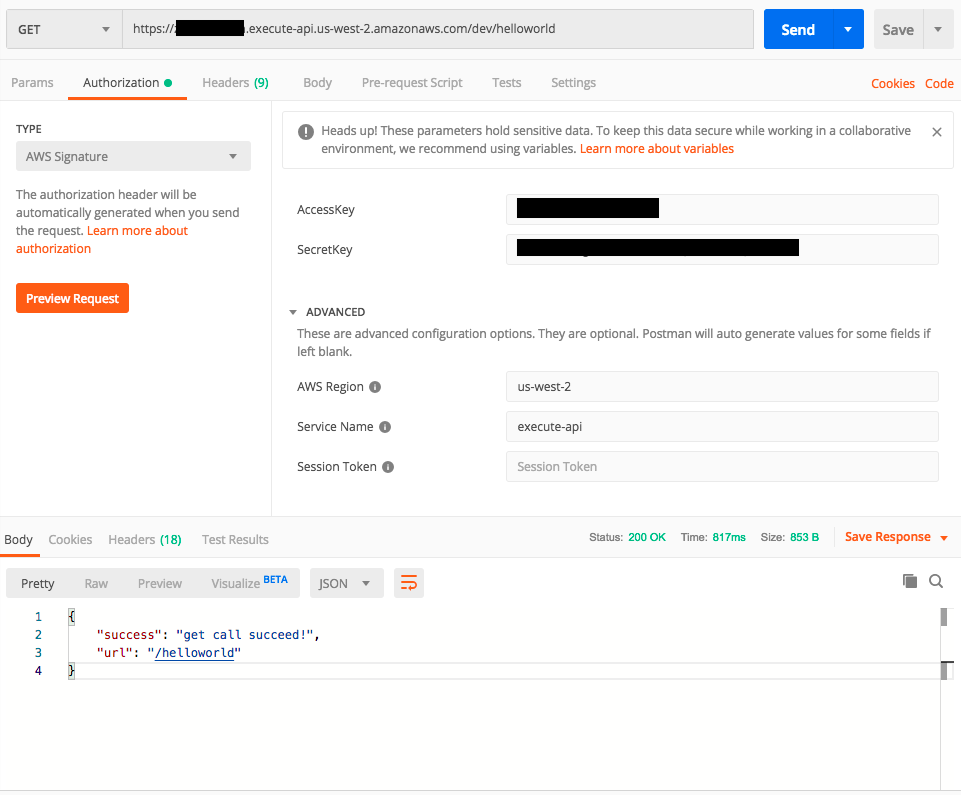
Task: Copy the response body using the copy icon
Action: 909,580
